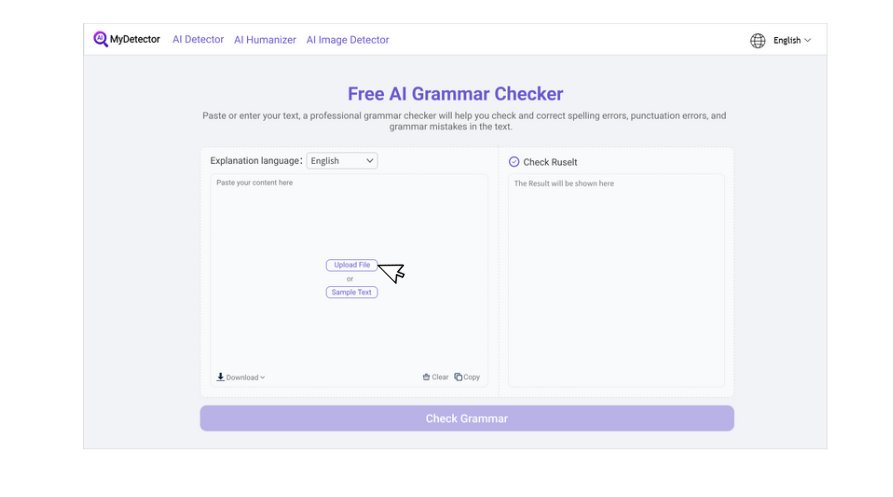
Task: Click the Copy text label
Action: (472, 377)
